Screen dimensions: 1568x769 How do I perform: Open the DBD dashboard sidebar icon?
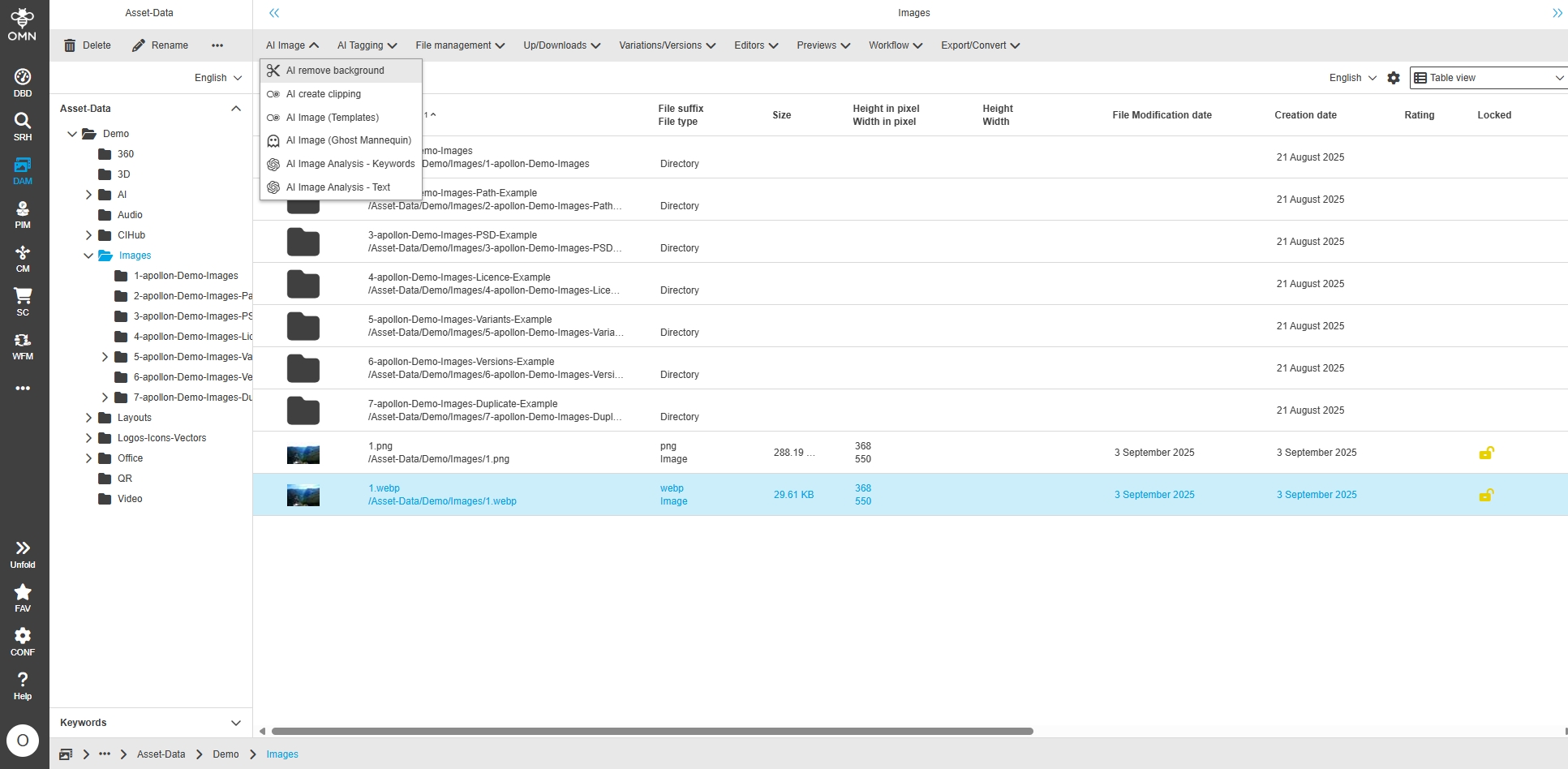23,82
